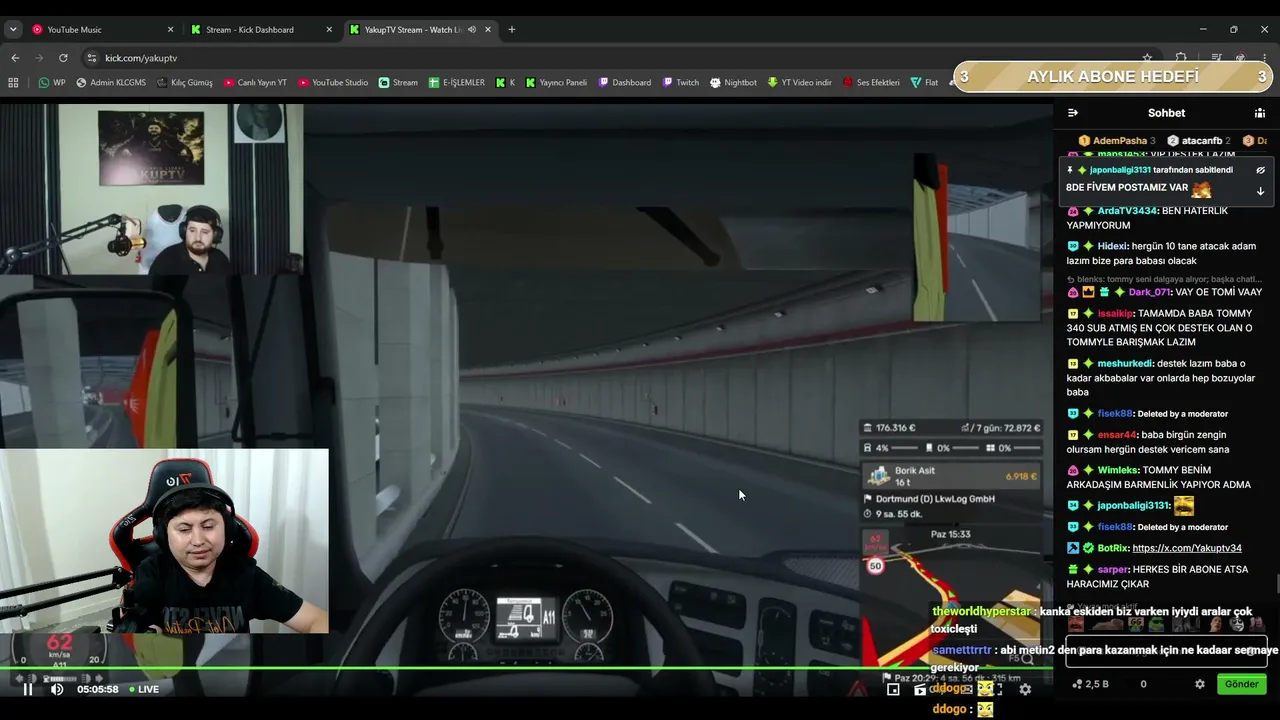The height and width of the screenshot is (720, 1280).
Task: Open the Ses Efektleri bookmark
Action: pyautogui.click(x=871, y=83)
